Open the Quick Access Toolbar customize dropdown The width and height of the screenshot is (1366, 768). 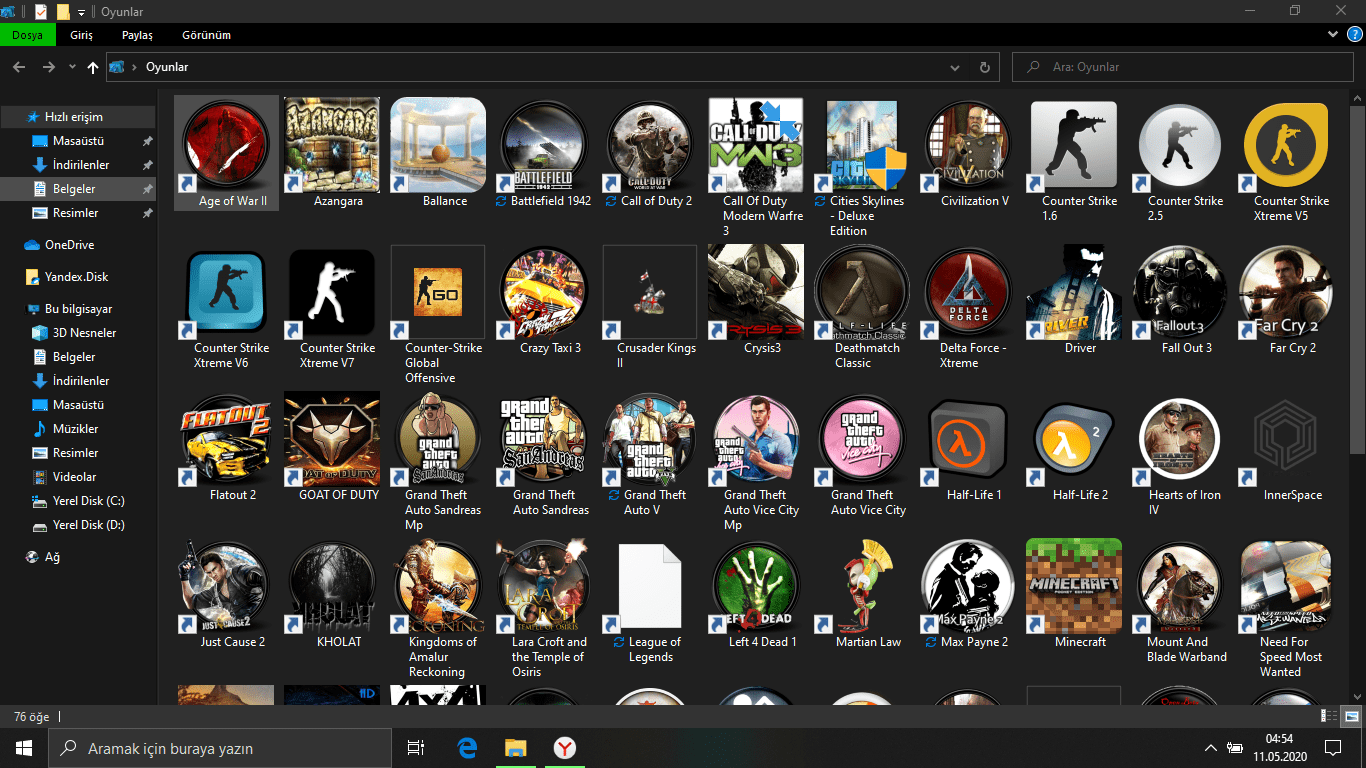(x=81, y=12)
